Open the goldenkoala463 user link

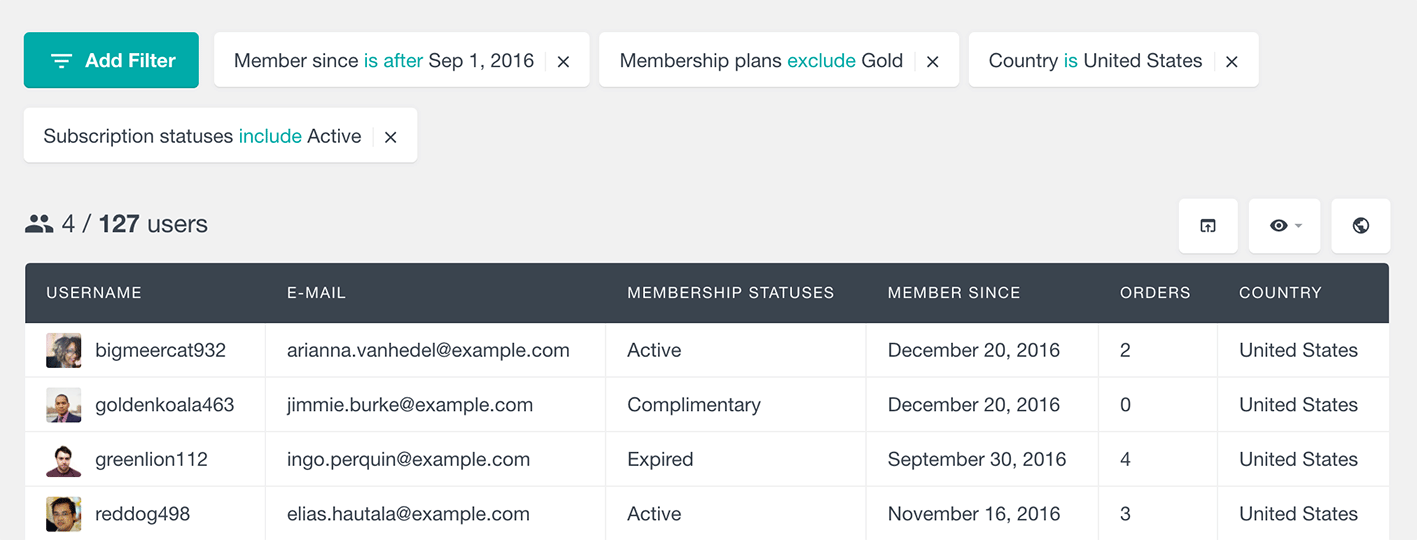tap(165, 405)
